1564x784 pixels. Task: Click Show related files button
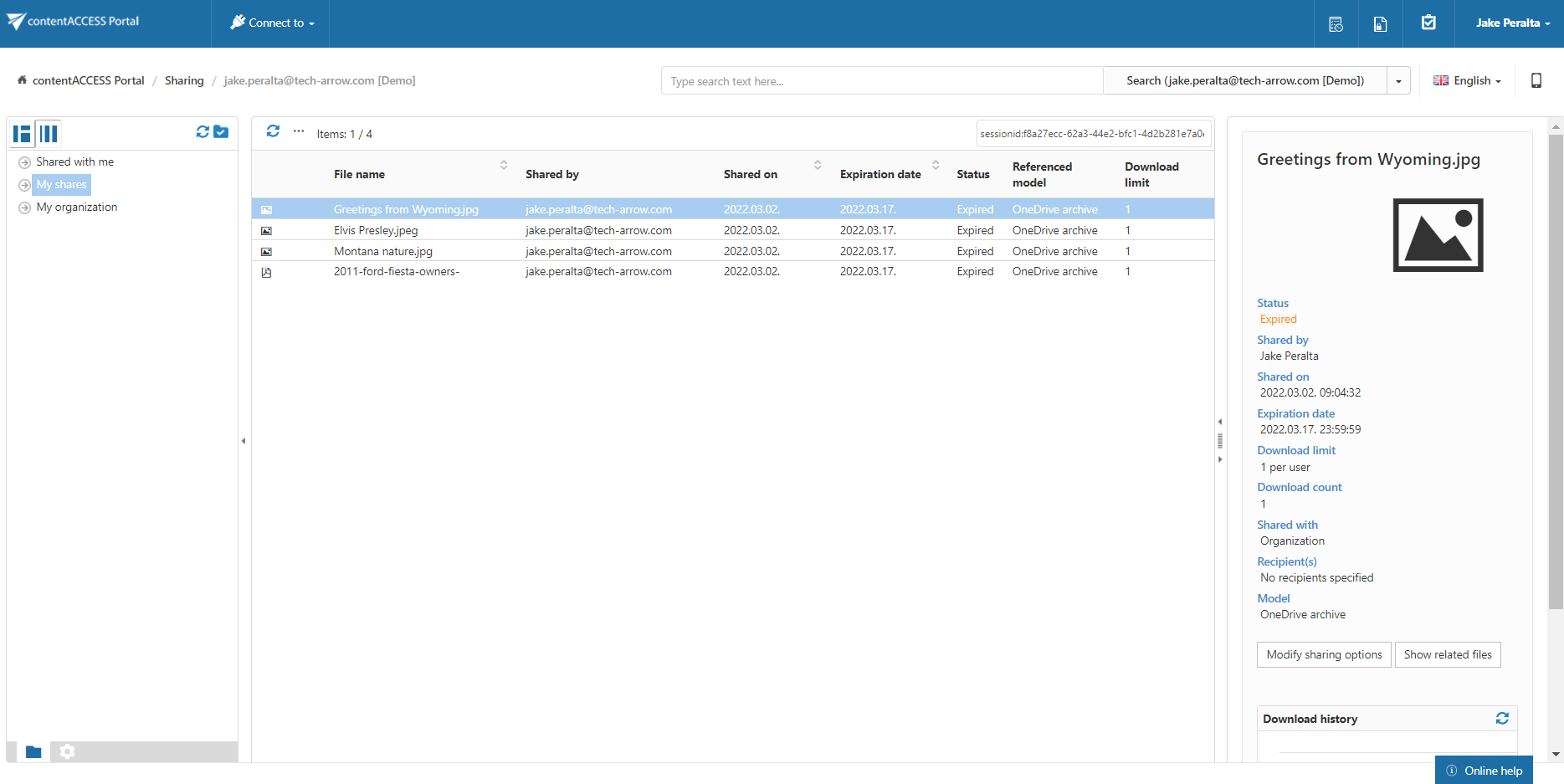tap(1447, 655)
